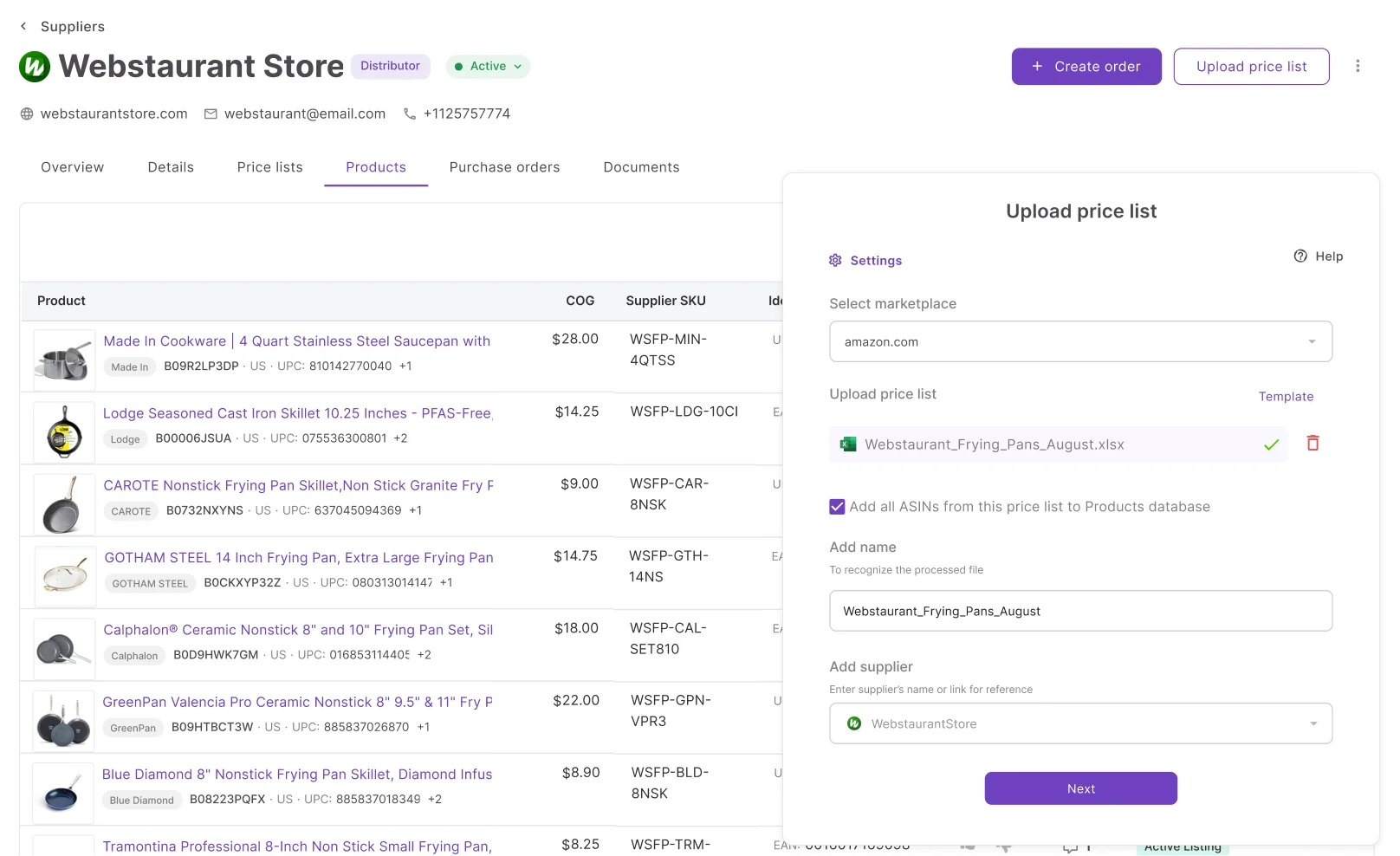Open the Template link
1400x856 pixels.
tap(1286, 396)
